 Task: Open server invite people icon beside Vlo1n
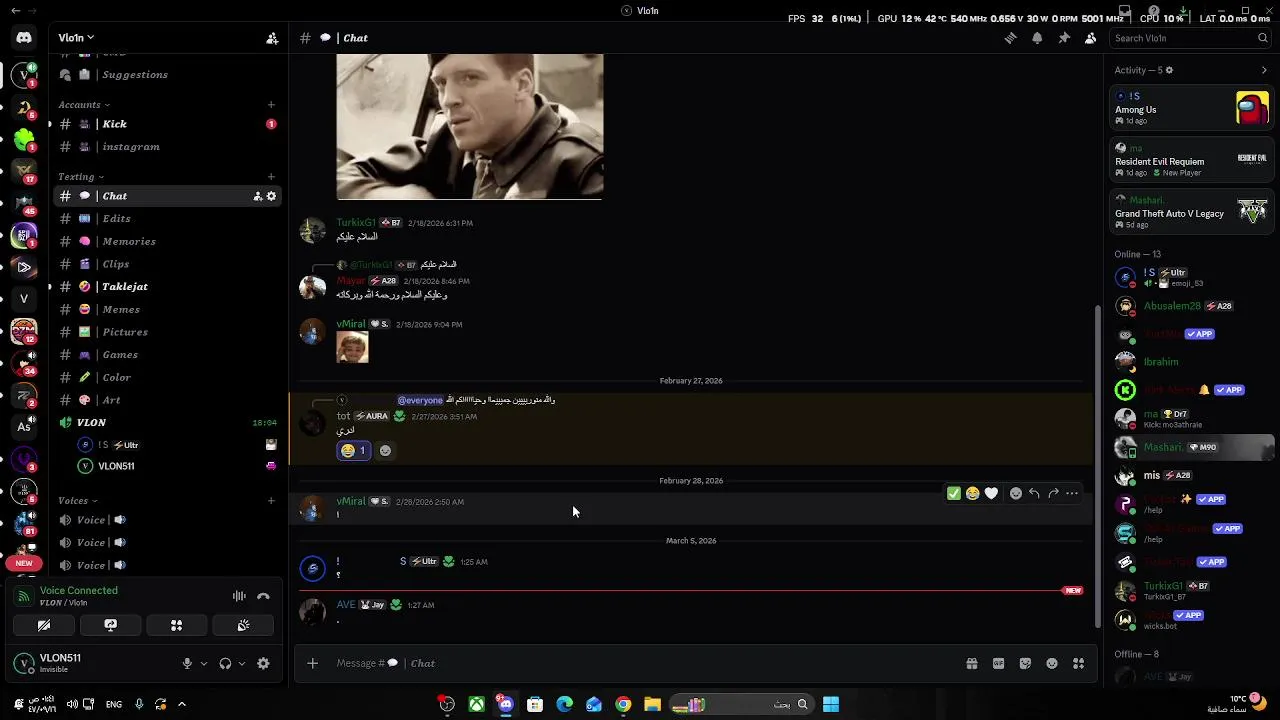pyautogui.click(x=272, y=38)
